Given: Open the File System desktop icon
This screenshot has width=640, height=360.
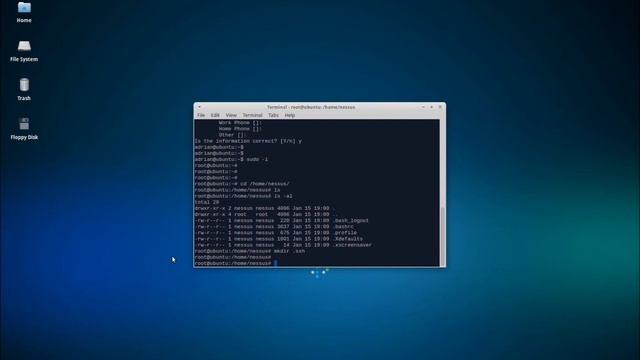Looking at the screenshot, I should (24, 51).
